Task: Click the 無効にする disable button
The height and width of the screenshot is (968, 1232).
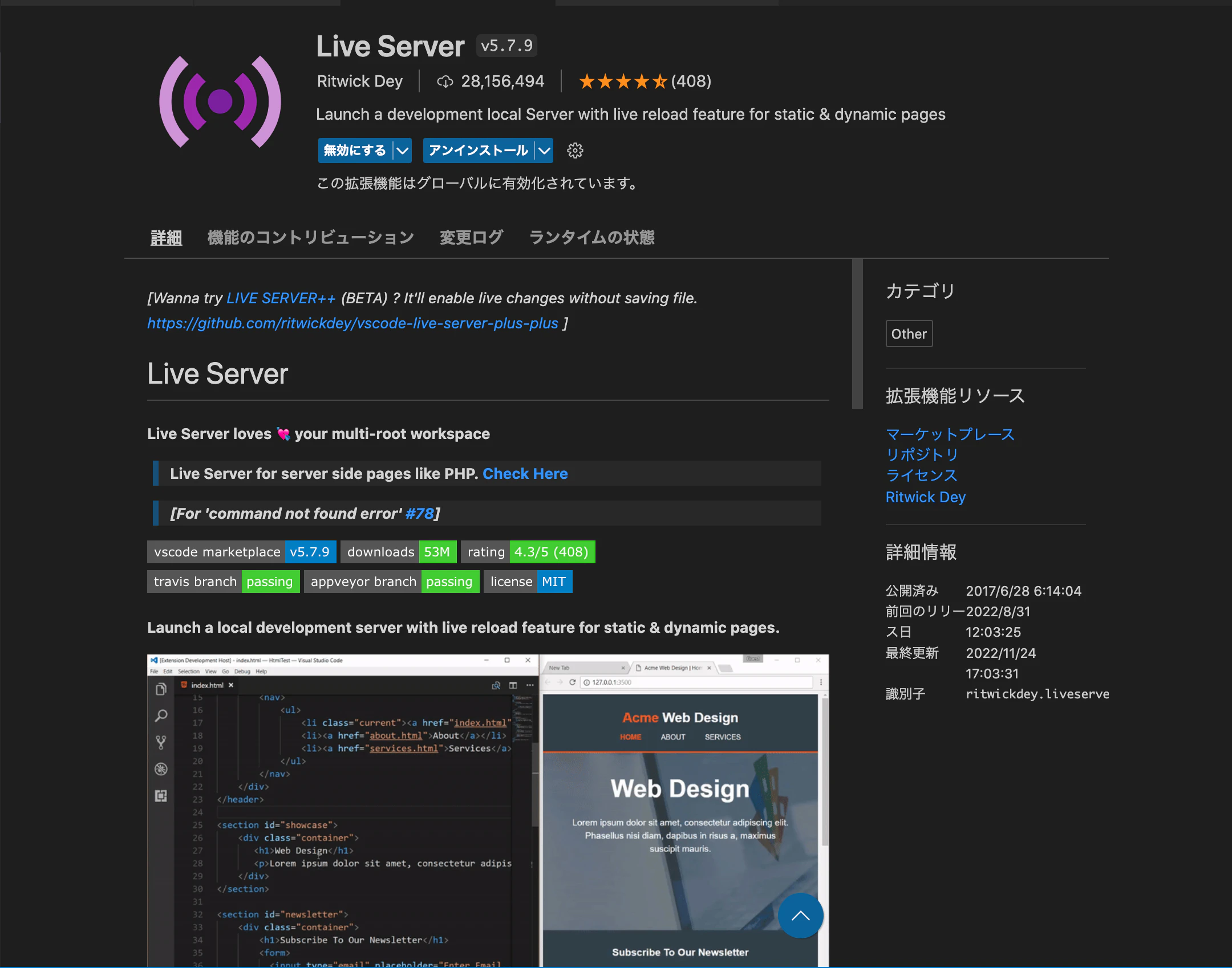Action: pos(355,151)
